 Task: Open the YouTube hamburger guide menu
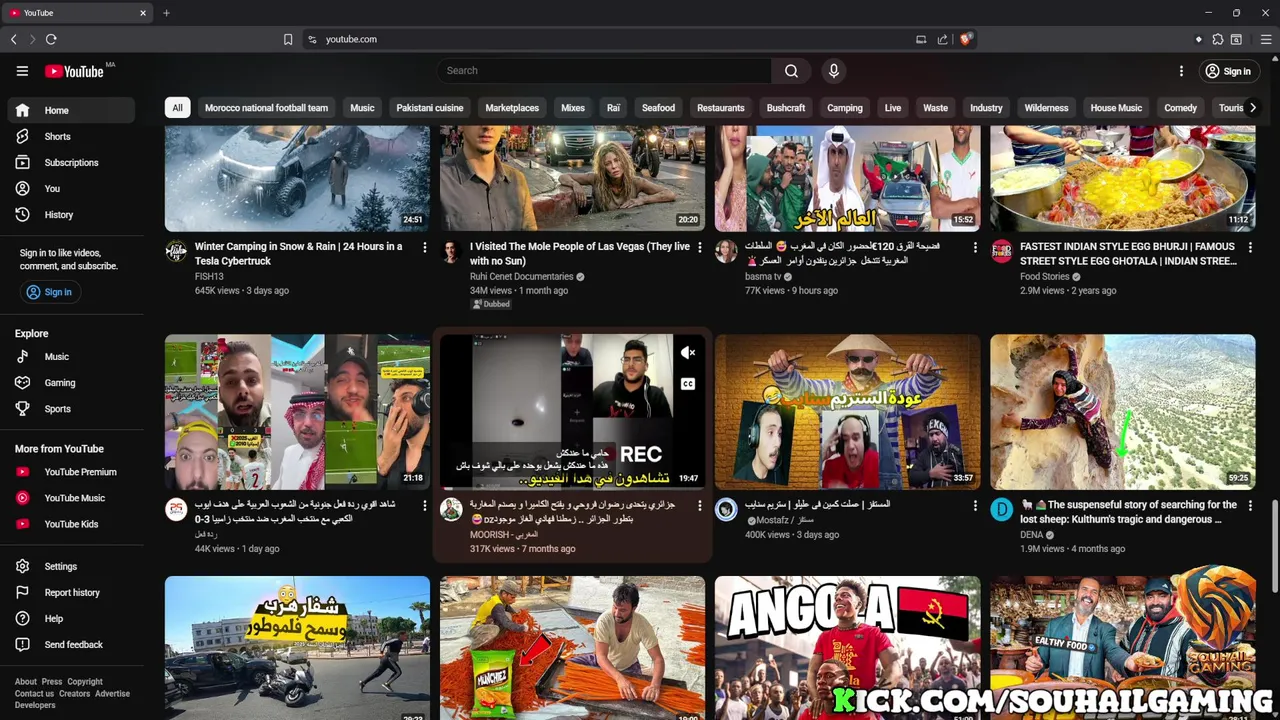point(22,71)
